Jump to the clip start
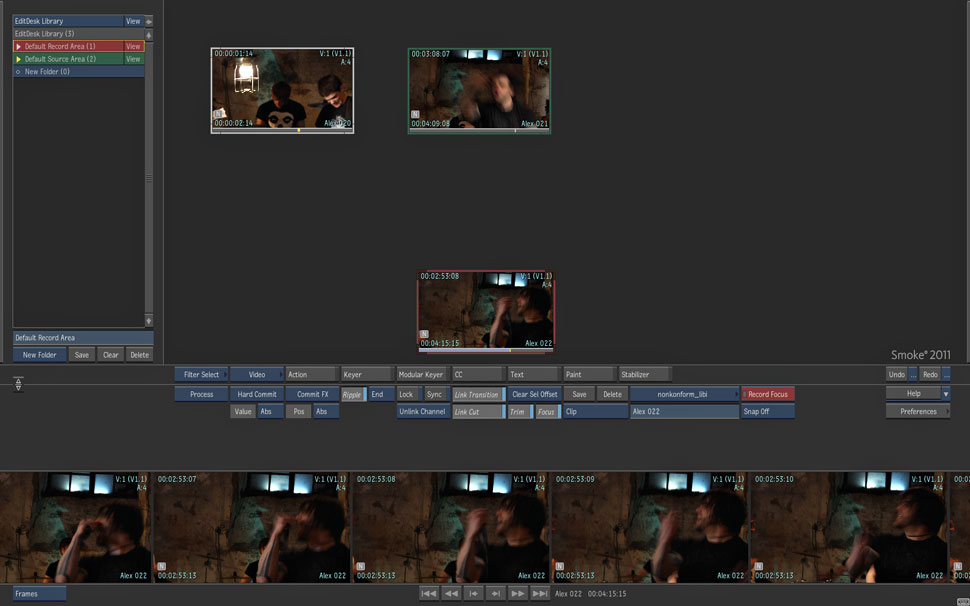Screen dimensions: 970x606 (x=428, y=593)
